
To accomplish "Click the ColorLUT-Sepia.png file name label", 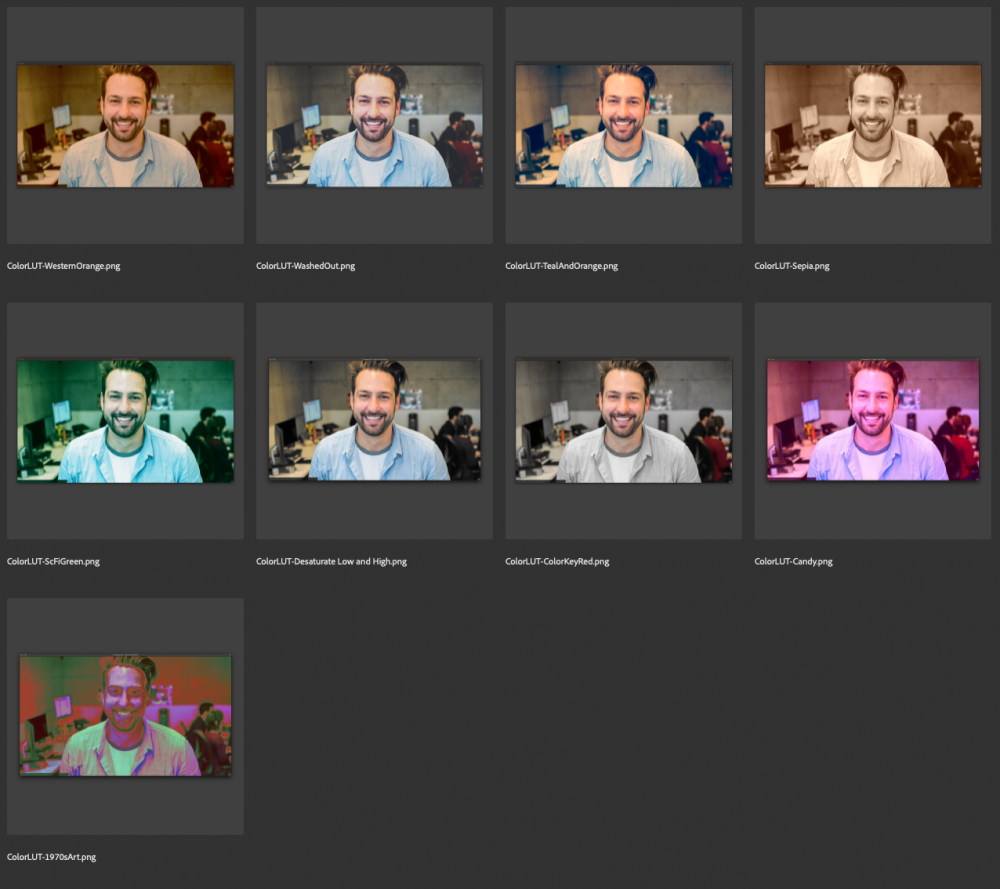I will [791, 266].
